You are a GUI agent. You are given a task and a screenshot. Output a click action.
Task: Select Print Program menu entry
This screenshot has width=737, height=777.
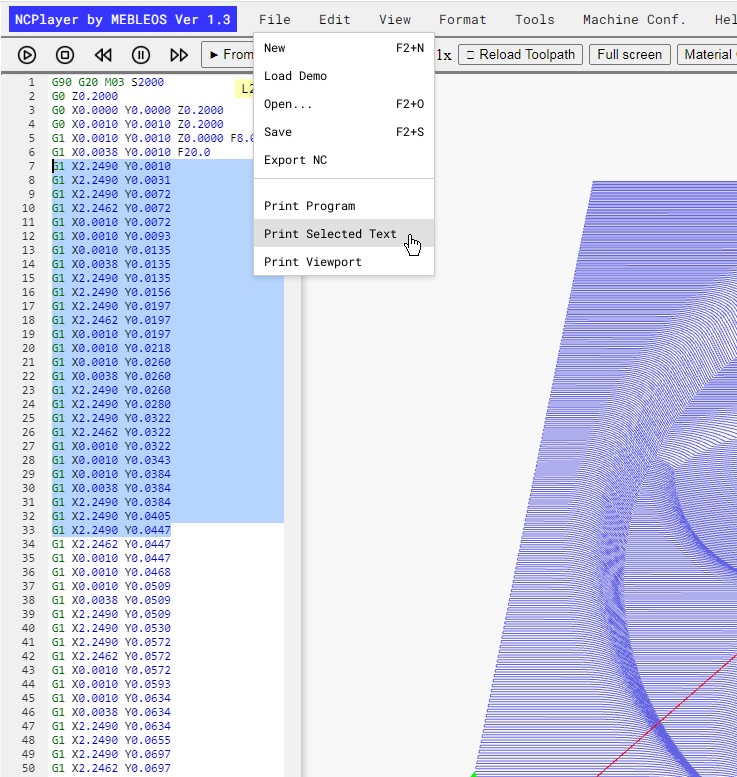tap(344, 206)
